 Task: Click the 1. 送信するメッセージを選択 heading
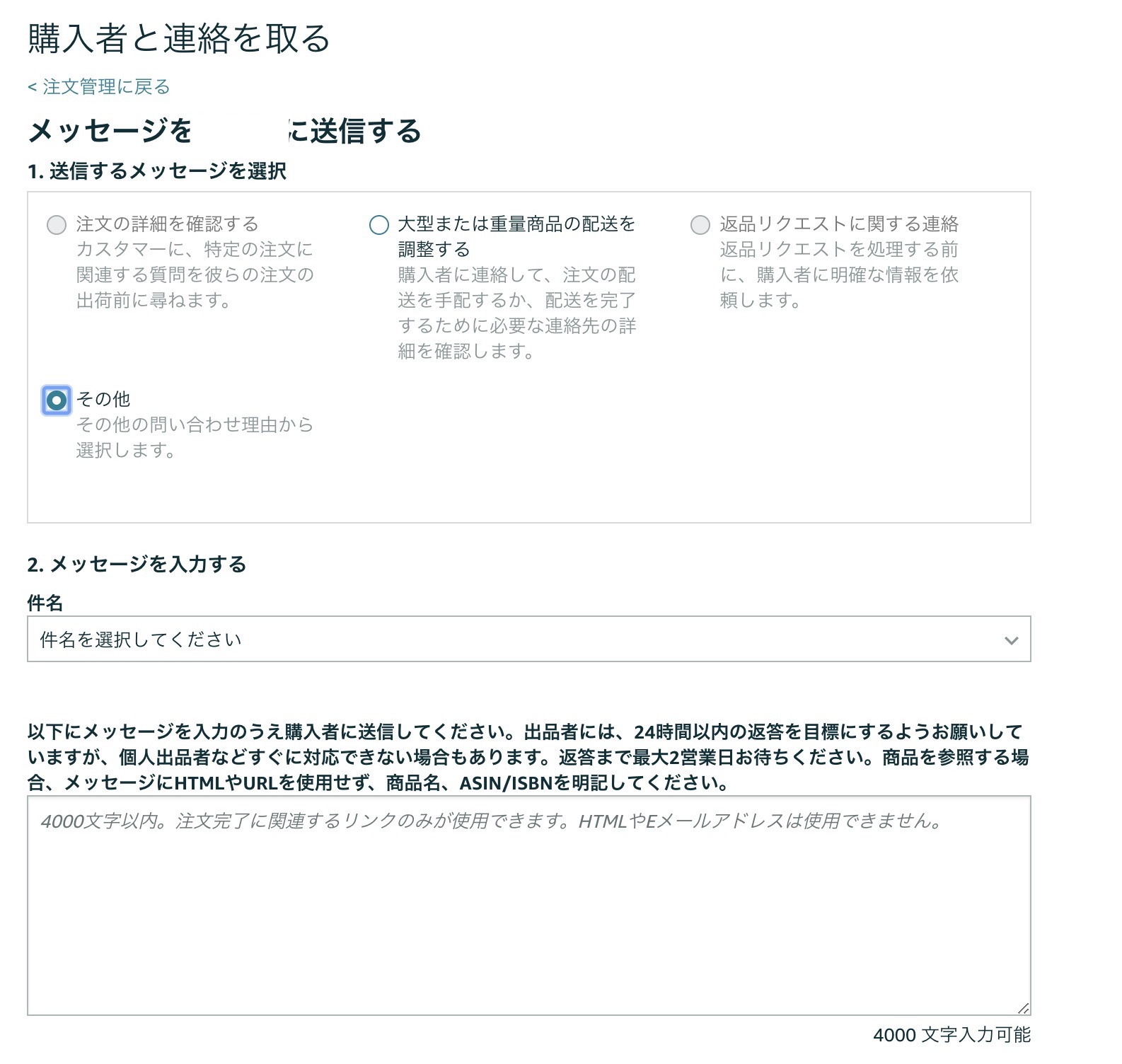157,171
